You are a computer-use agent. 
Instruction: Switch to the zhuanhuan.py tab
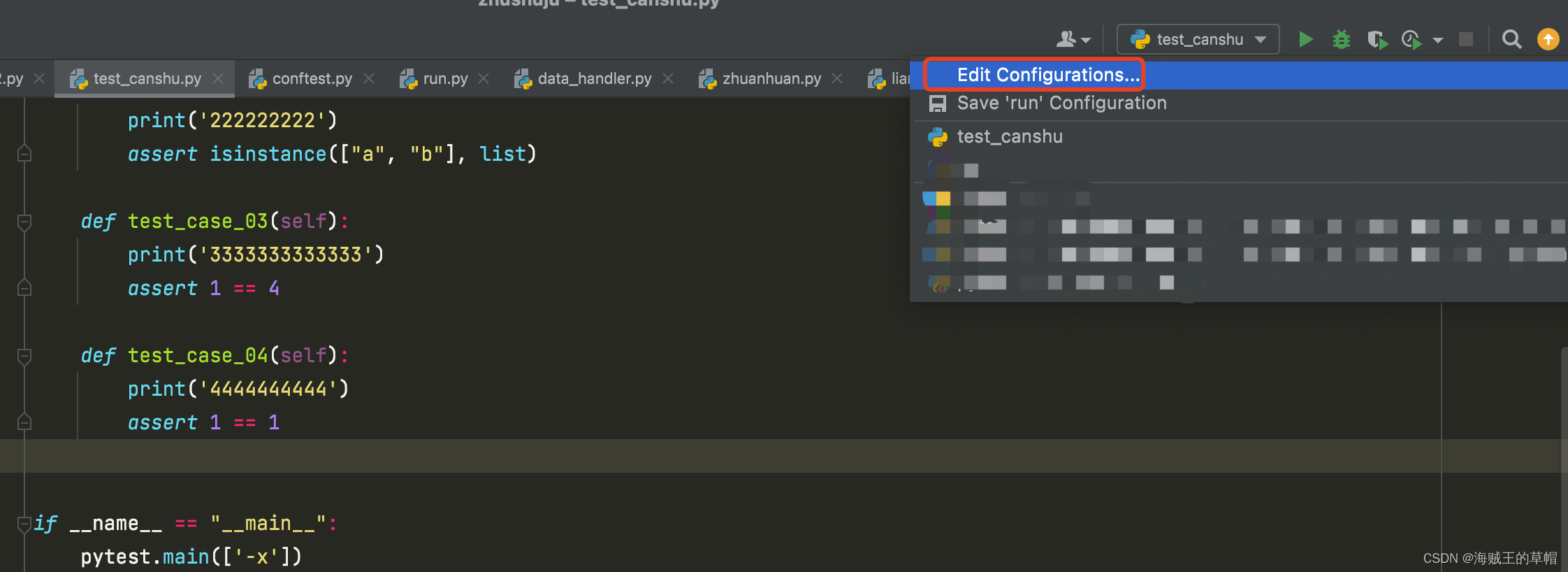coord(772,78)
